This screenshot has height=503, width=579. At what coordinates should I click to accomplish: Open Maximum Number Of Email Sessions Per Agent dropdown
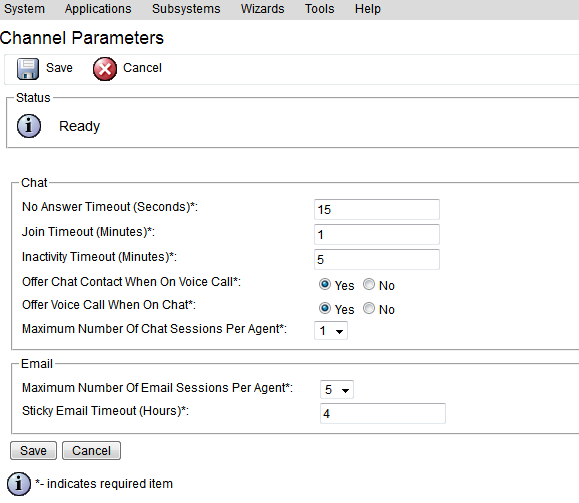click(x=337, y=390)
